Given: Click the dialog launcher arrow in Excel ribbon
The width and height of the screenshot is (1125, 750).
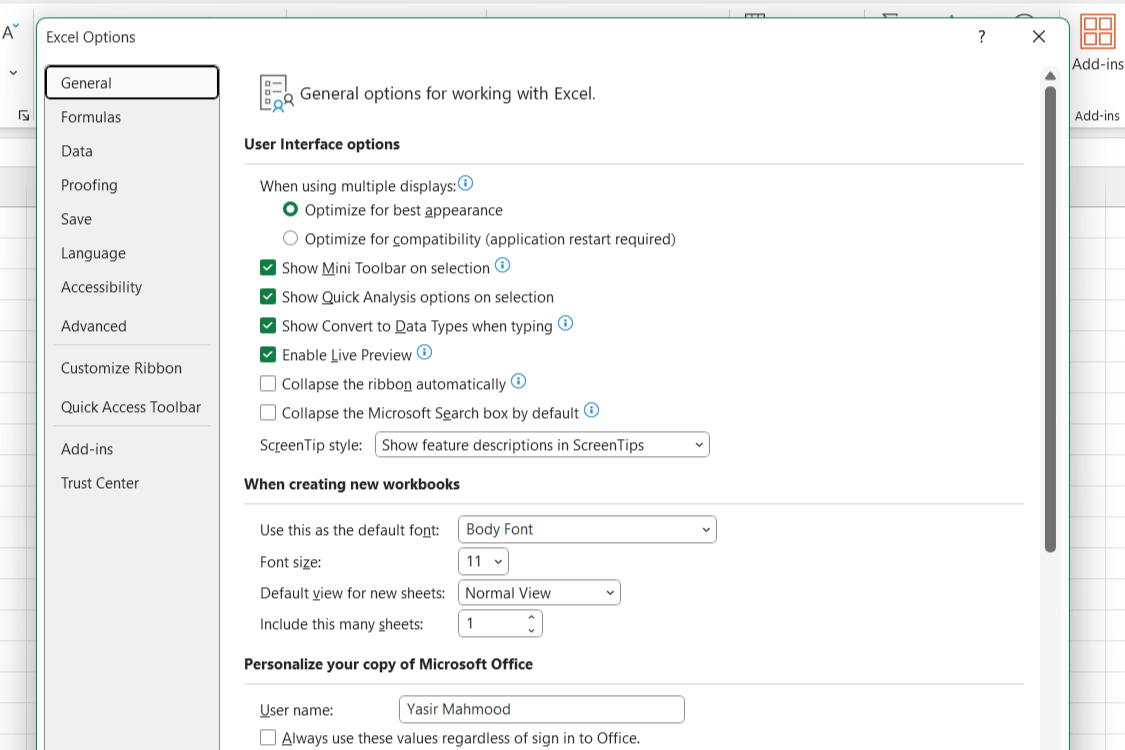Looking at the screenshot, I should coord(24,116).
